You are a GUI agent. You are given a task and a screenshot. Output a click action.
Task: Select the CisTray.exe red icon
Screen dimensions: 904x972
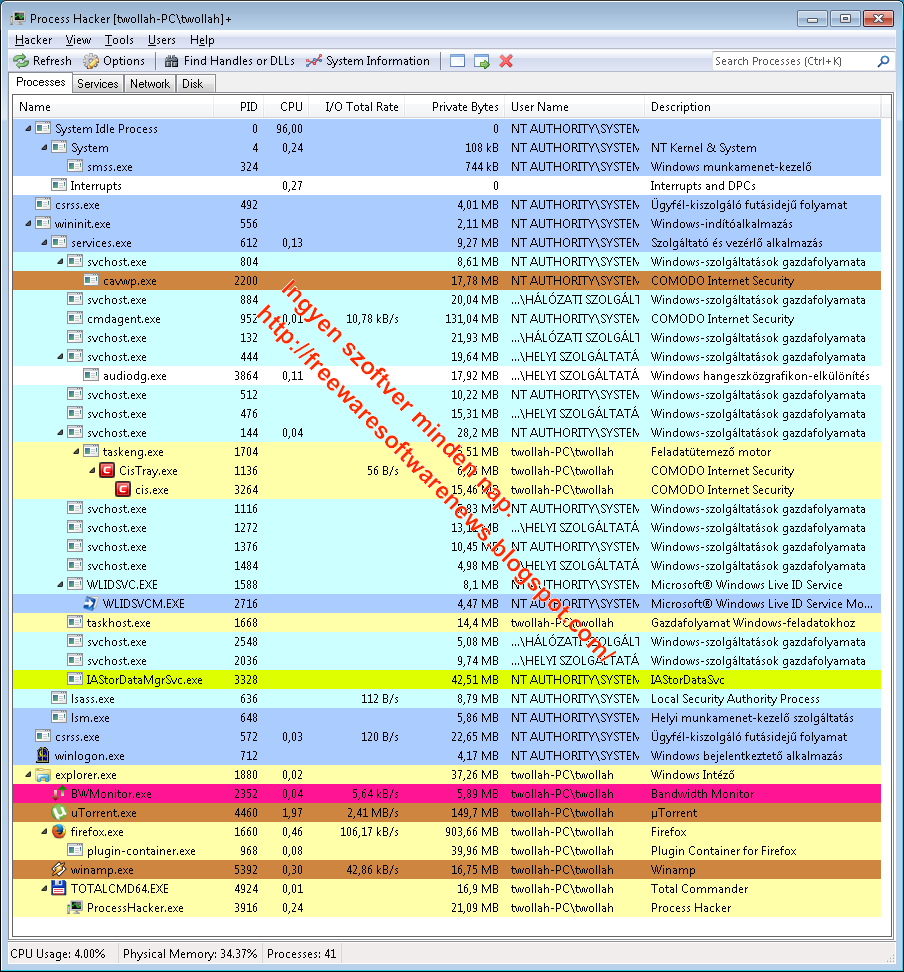coord(107,471)
